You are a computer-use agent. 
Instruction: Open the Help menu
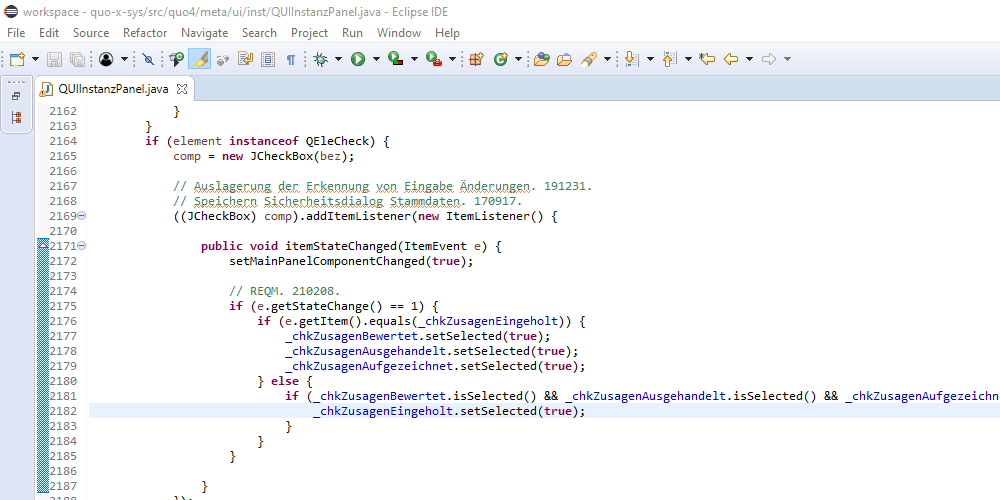click(x=447, y=33)
